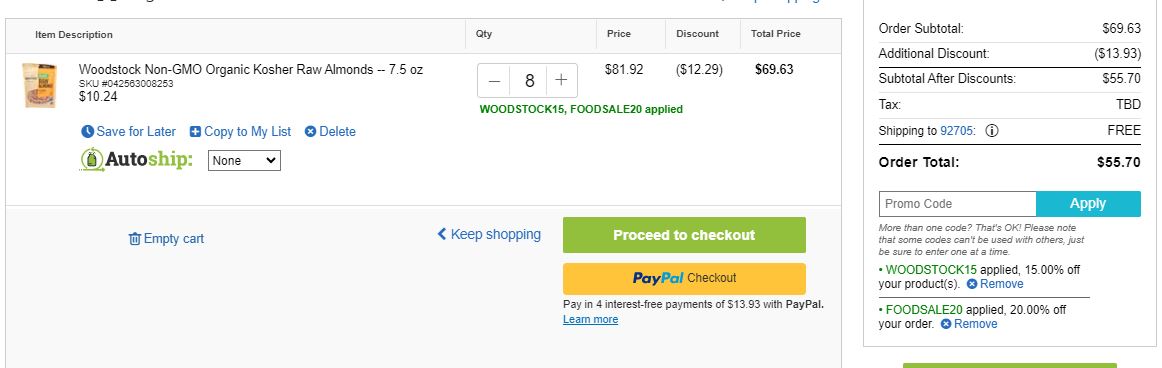Increase almonds quantity with plus button
This screenshot has width=1162, height=368.
561,81
